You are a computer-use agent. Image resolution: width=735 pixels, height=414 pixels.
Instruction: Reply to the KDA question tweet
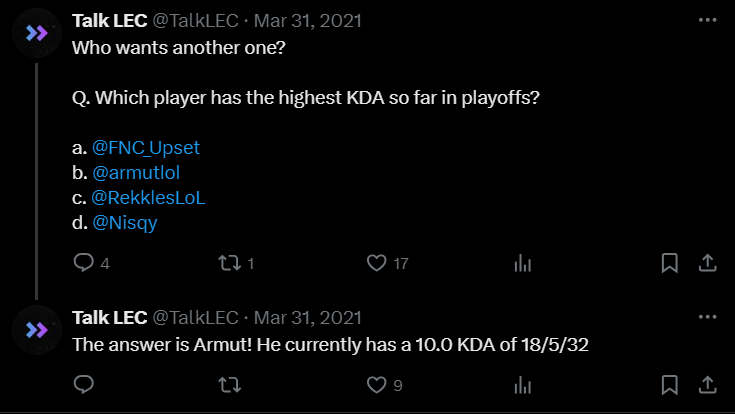point(85,263)
